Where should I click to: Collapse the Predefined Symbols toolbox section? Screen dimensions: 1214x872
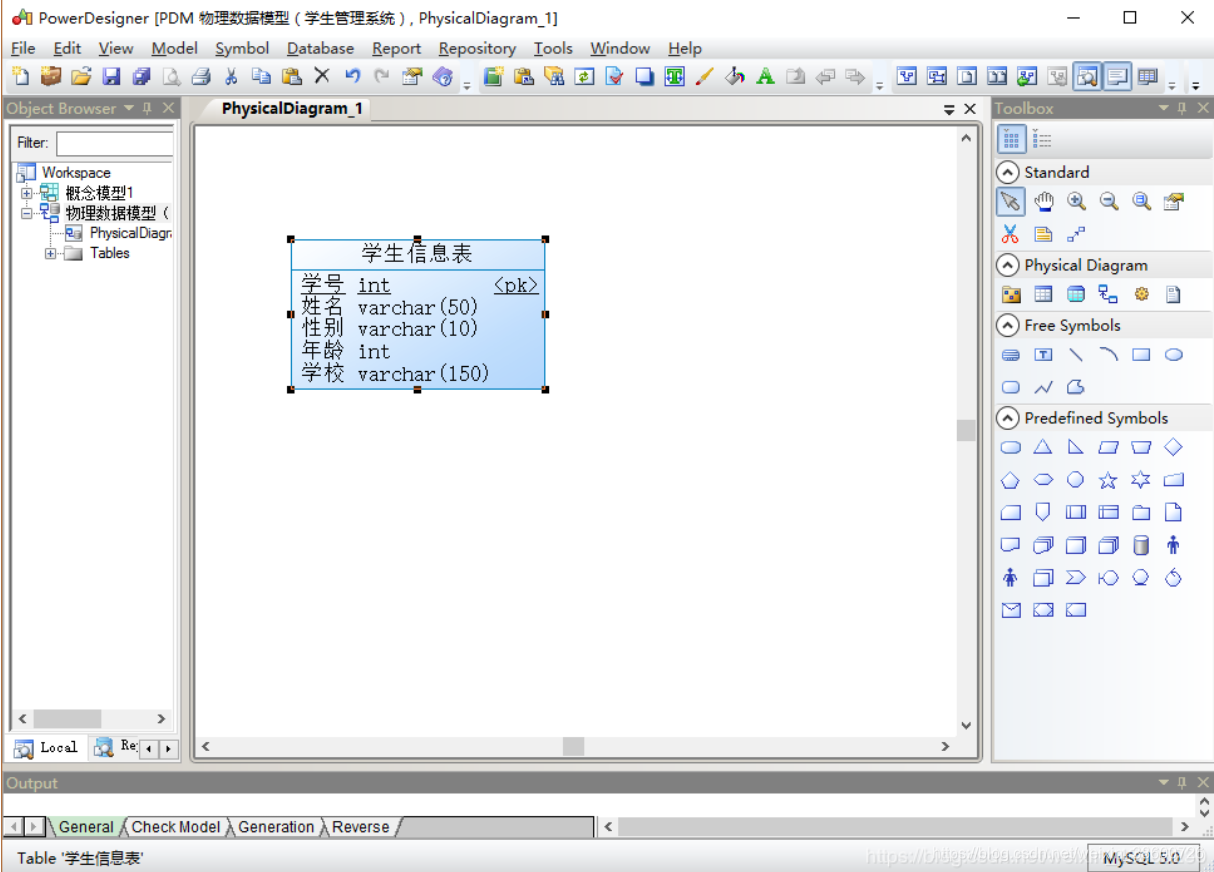pos(1008,418)
